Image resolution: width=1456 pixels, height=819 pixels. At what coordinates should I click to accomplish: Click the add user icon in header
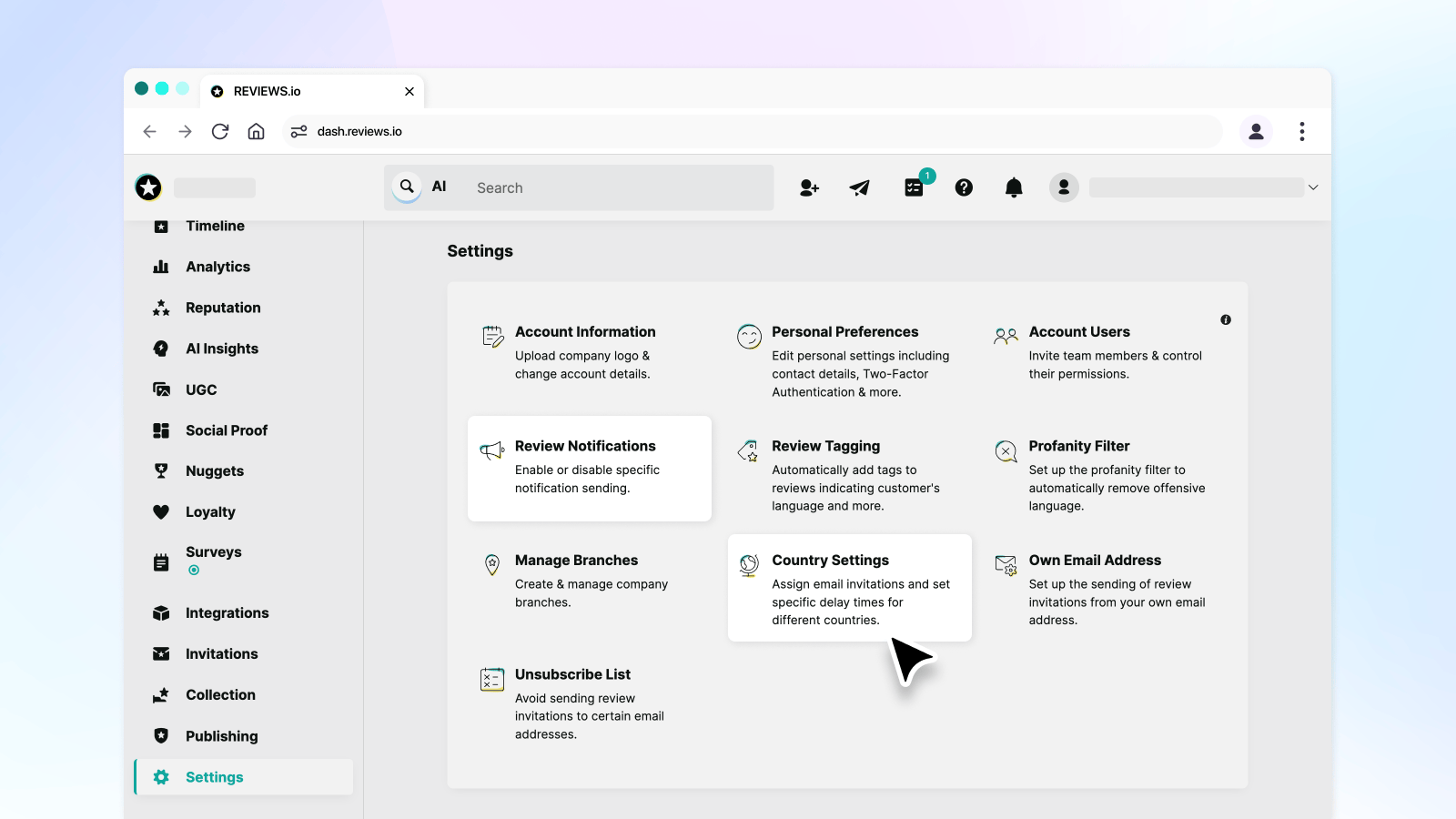(x=809, y=187)
